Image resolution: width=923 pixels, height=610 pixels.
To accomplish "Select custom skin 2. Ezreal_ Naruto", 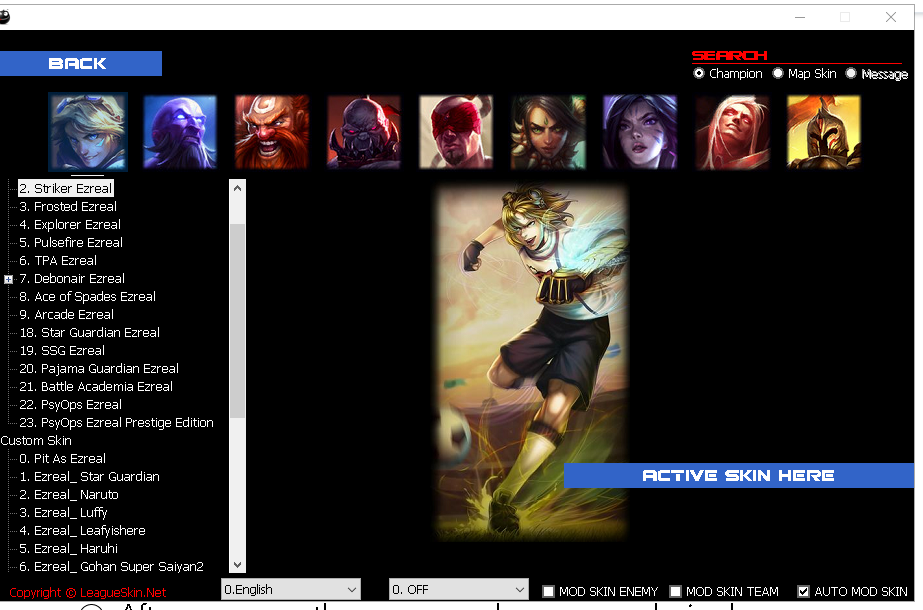I will pyautogui.click(x=68, y=495).
